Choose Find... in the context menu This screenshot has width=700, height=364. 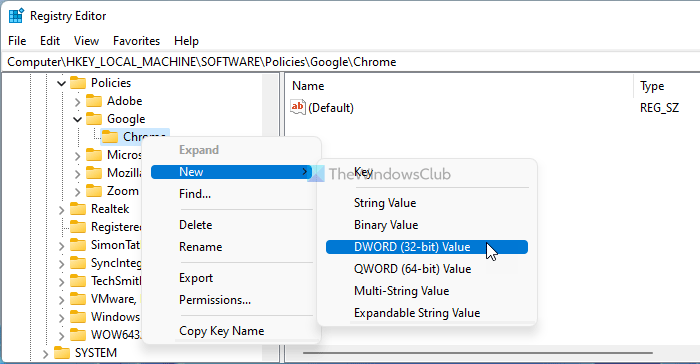pyautogui.click(x=231, y=194)
